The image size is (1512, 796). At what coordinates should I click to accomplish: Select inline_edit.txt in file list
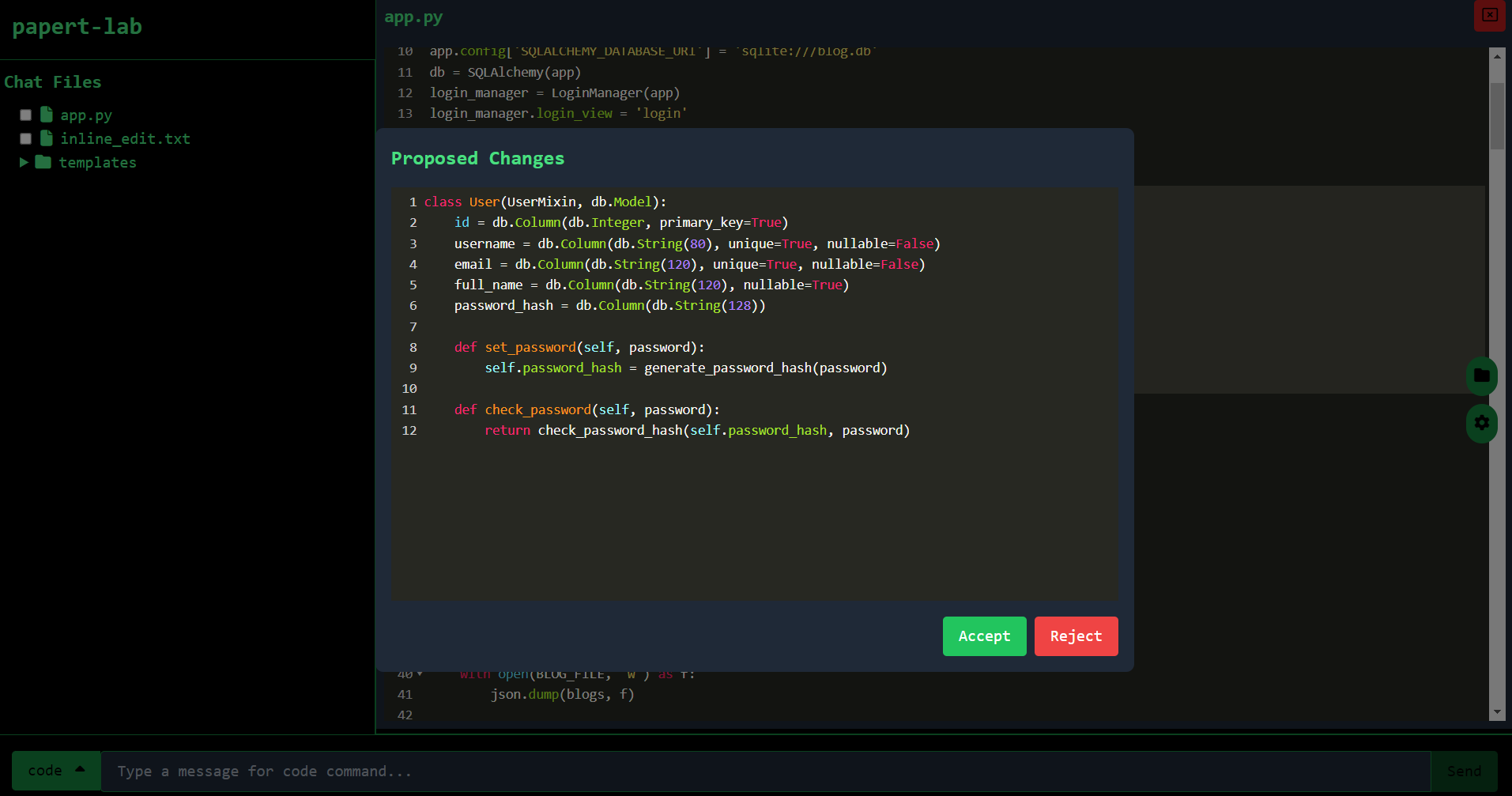coord(125,139)
